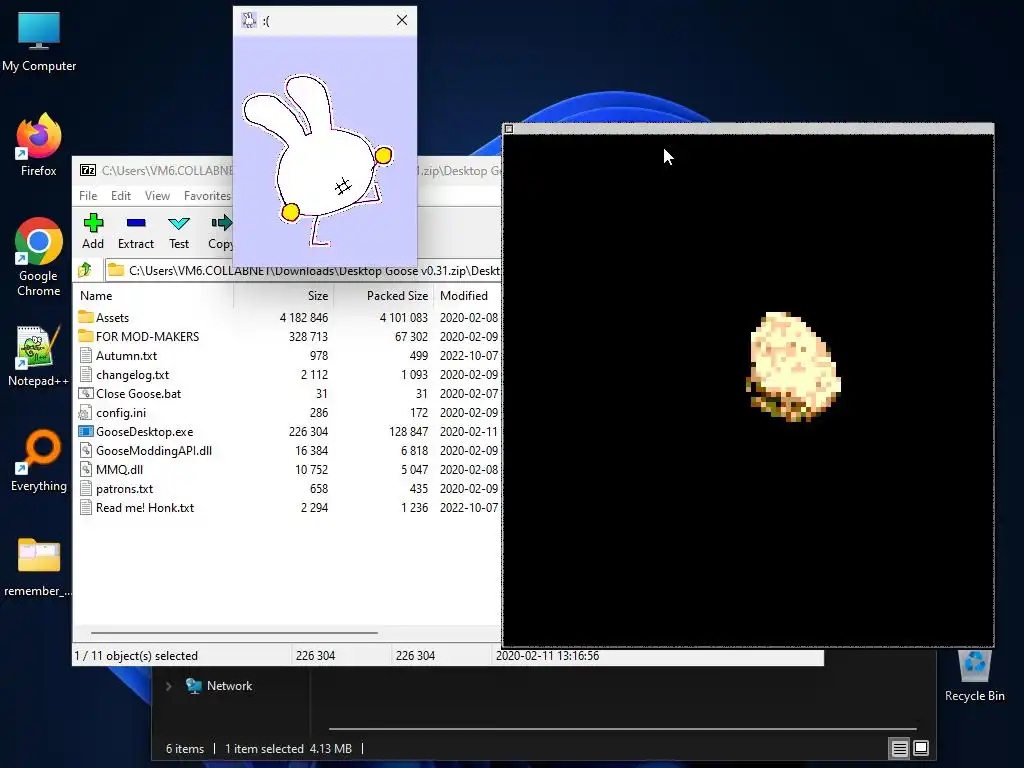This screenshot has height=768, width=1024.
Task: Open My Computer desktop icon
Action: pos(39,40)
